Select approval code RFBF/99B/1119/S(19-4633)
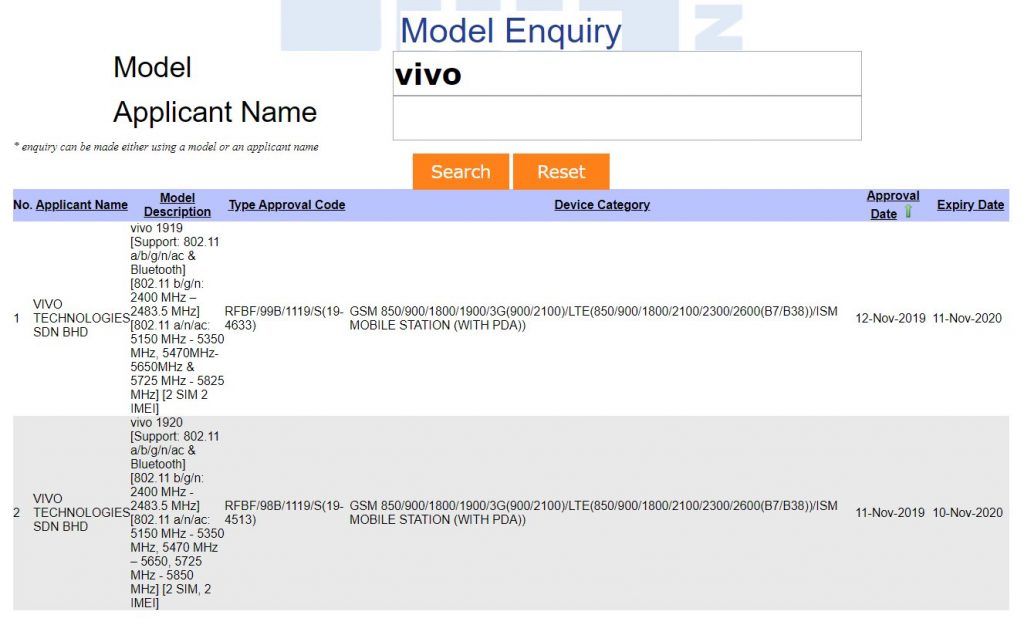This screenshot has width=1024, height=625. (283, 318)
